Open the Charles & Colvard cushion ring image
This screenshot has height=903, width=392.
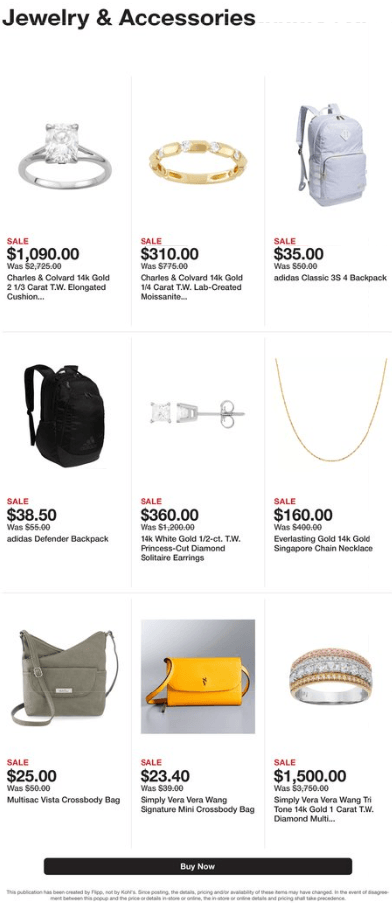point(65,151)
